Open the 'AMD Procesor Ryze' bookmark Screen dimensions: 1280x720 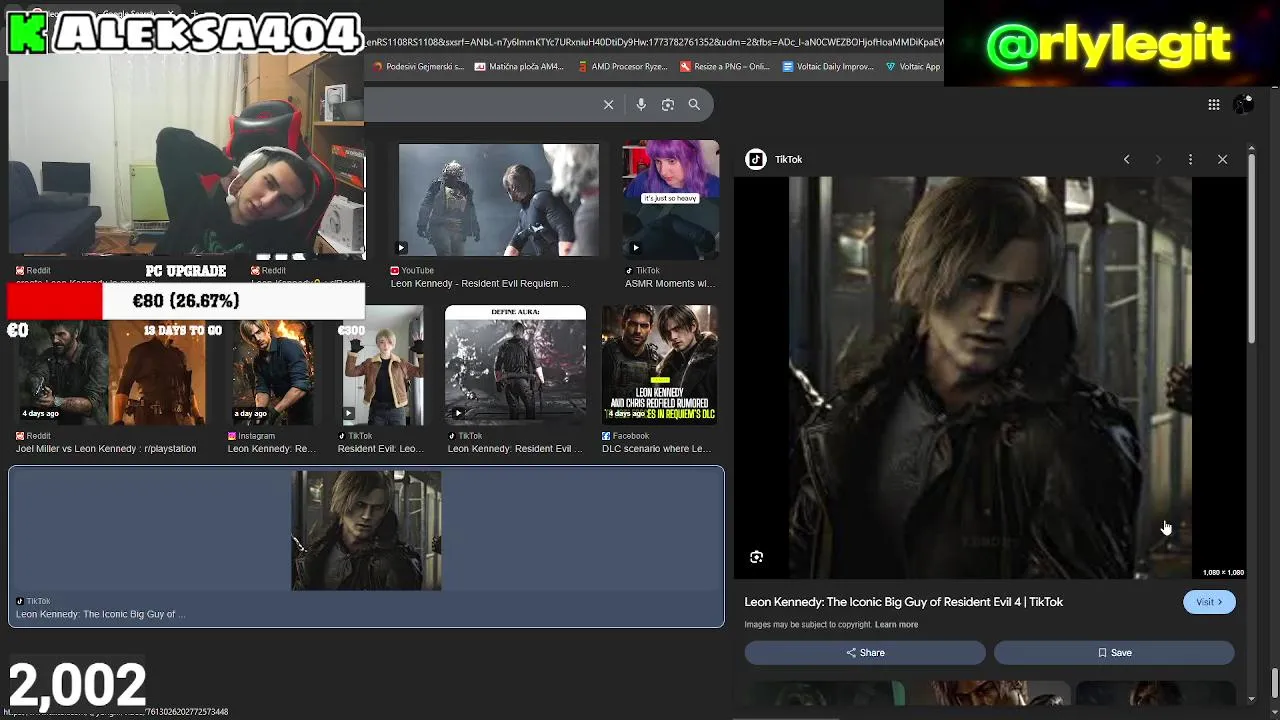click(623, 67)
